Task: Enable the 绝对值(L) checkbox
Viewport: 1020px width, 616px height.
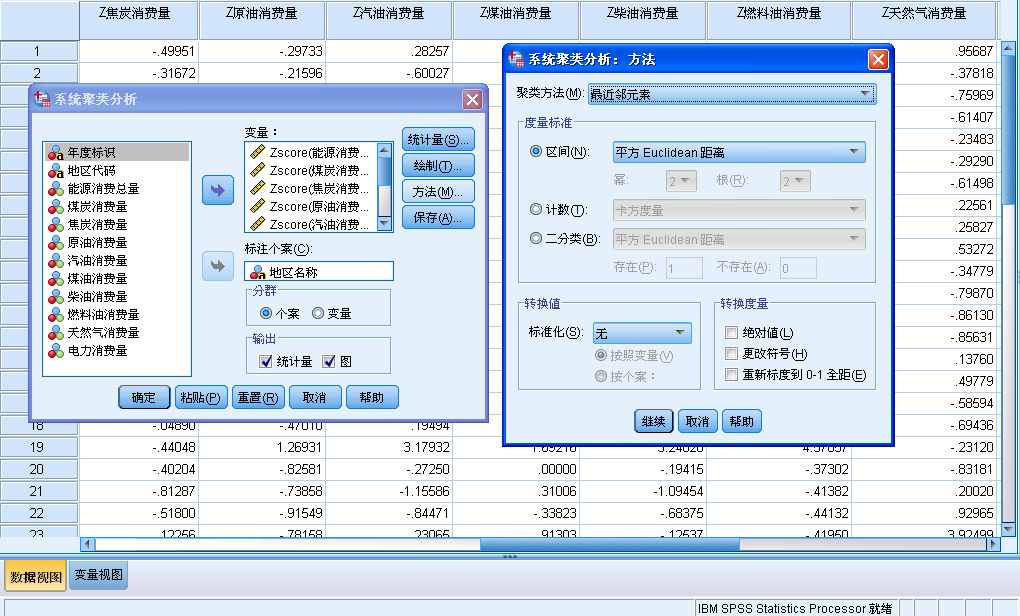Action: (731, 333)
